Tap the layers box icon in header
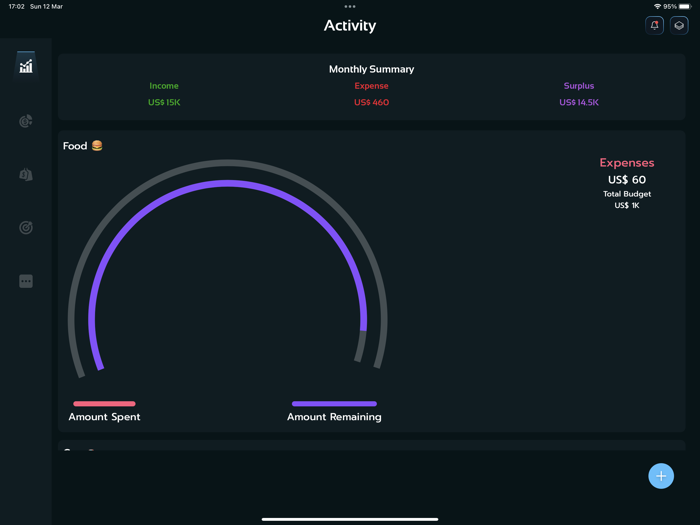Screen dimensions: 700x525 [x=679, y=25]
